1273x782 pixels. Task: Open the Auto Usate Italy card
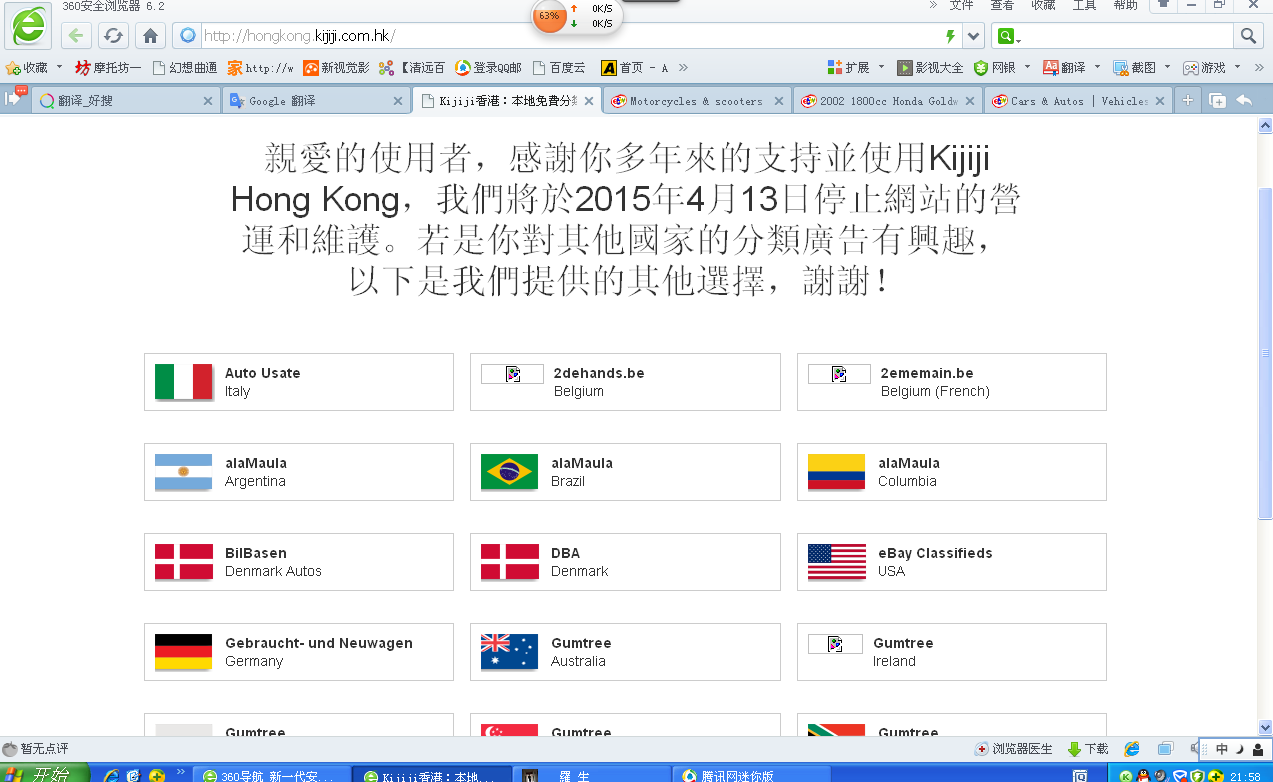pos(299,381)
